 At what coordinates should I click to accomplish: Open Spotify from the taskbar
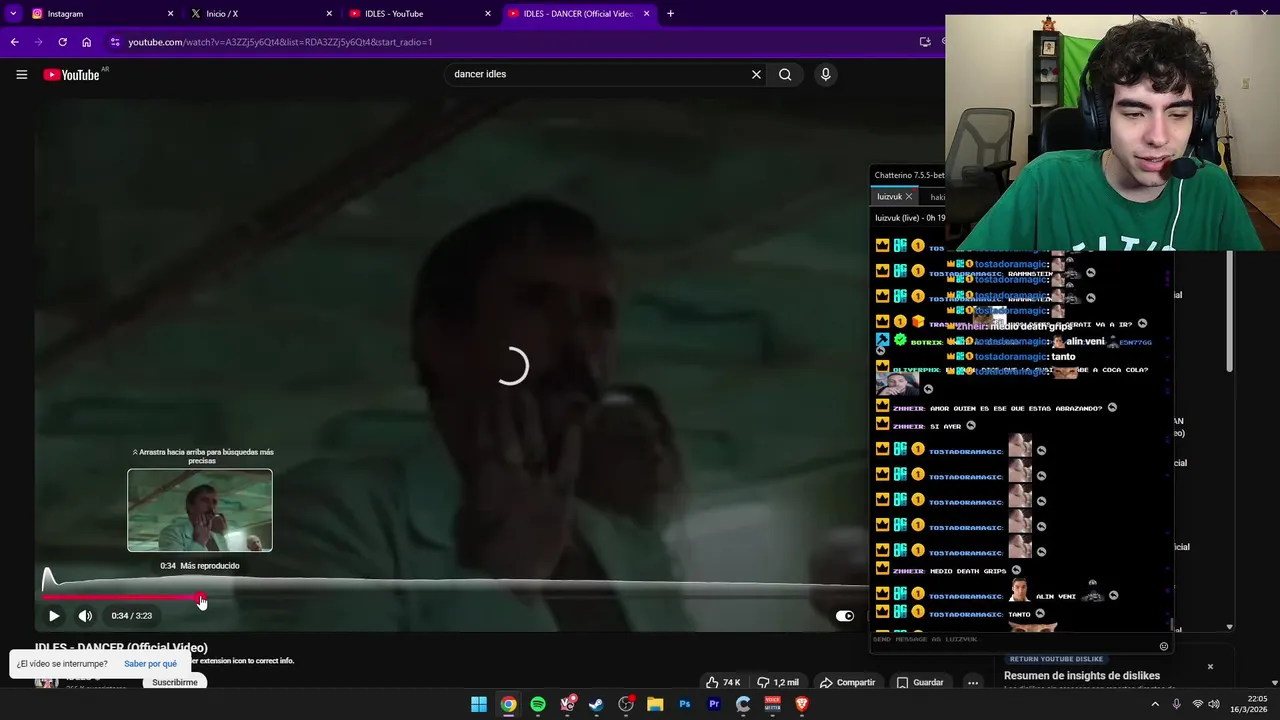pos(538,704)
